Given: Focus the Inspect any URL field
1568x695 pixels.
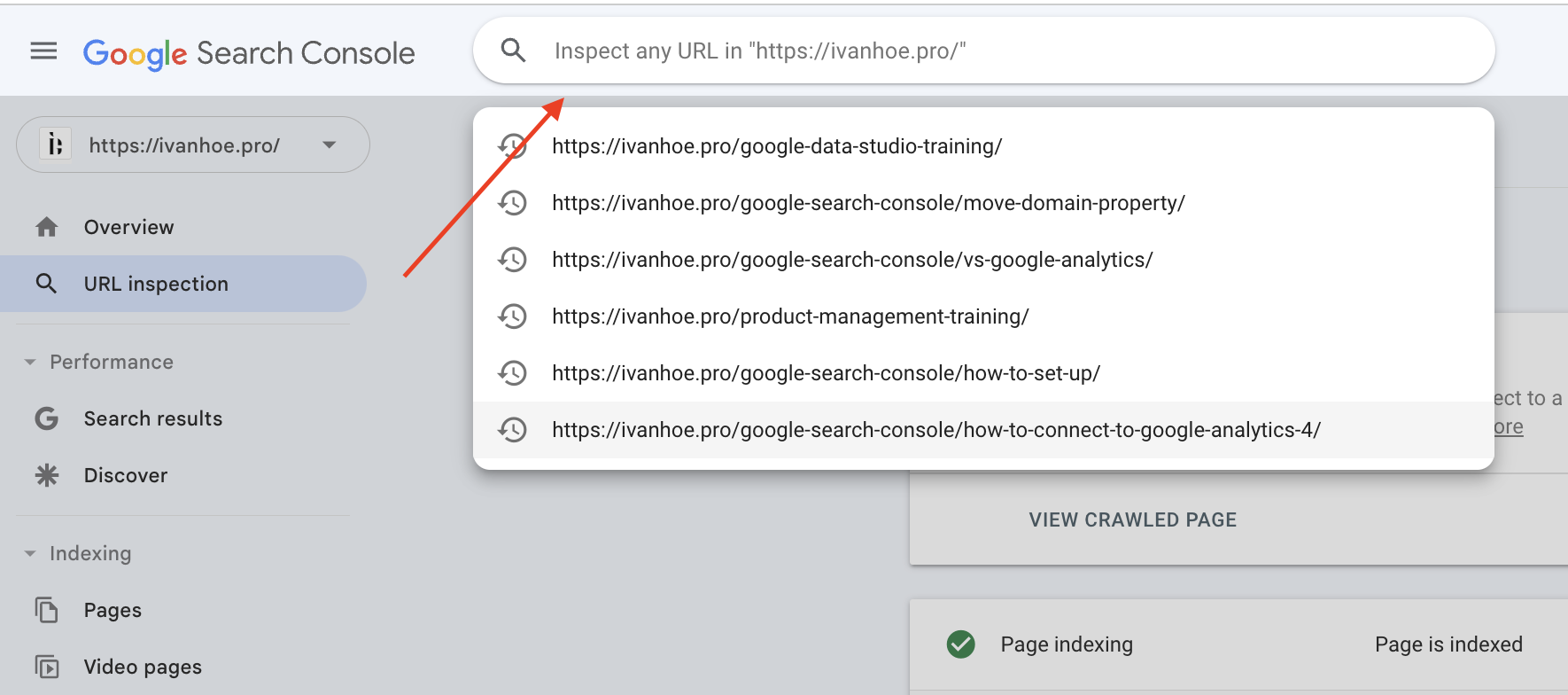Looking at the screenshot, I should pyautogui.click(x=974, y=51).
